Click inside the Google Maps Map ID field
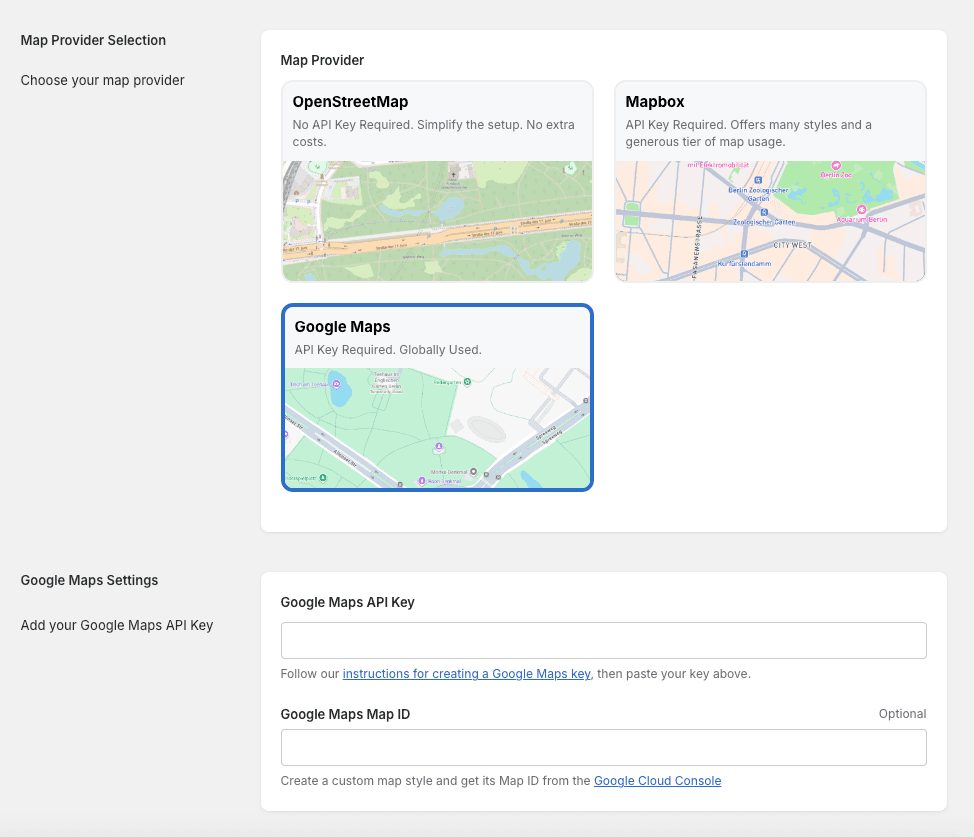The image size is (974, 837). click(x=603, y=747)
